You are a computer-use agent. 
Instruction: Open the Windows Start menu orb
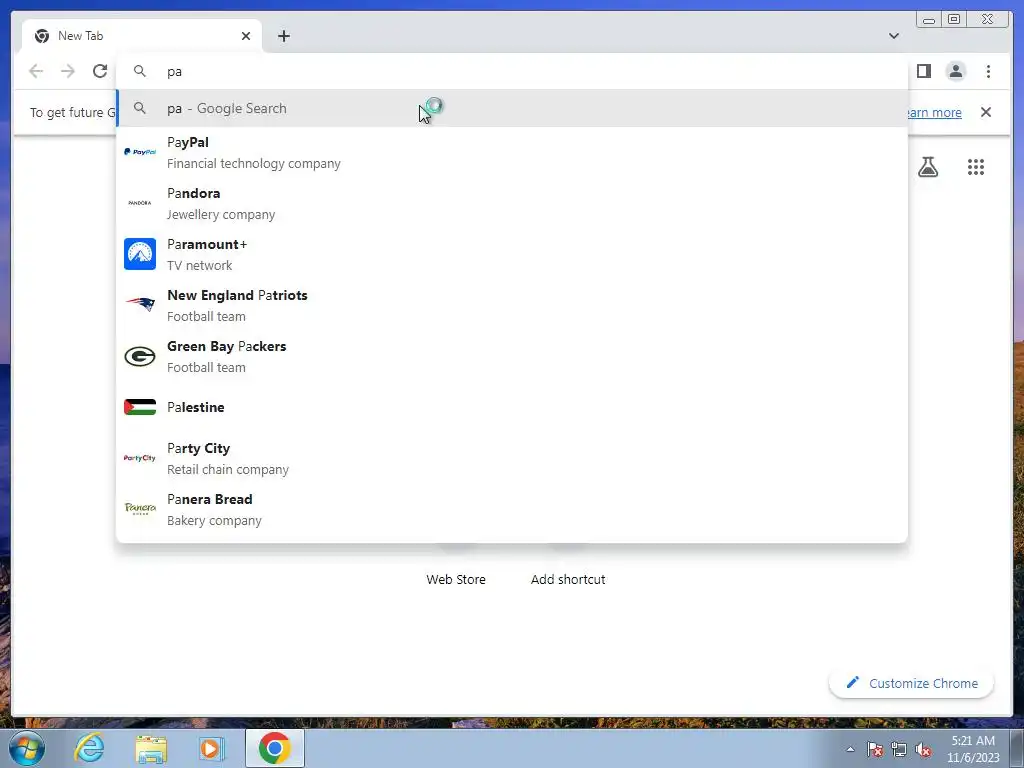click(26, 748)
